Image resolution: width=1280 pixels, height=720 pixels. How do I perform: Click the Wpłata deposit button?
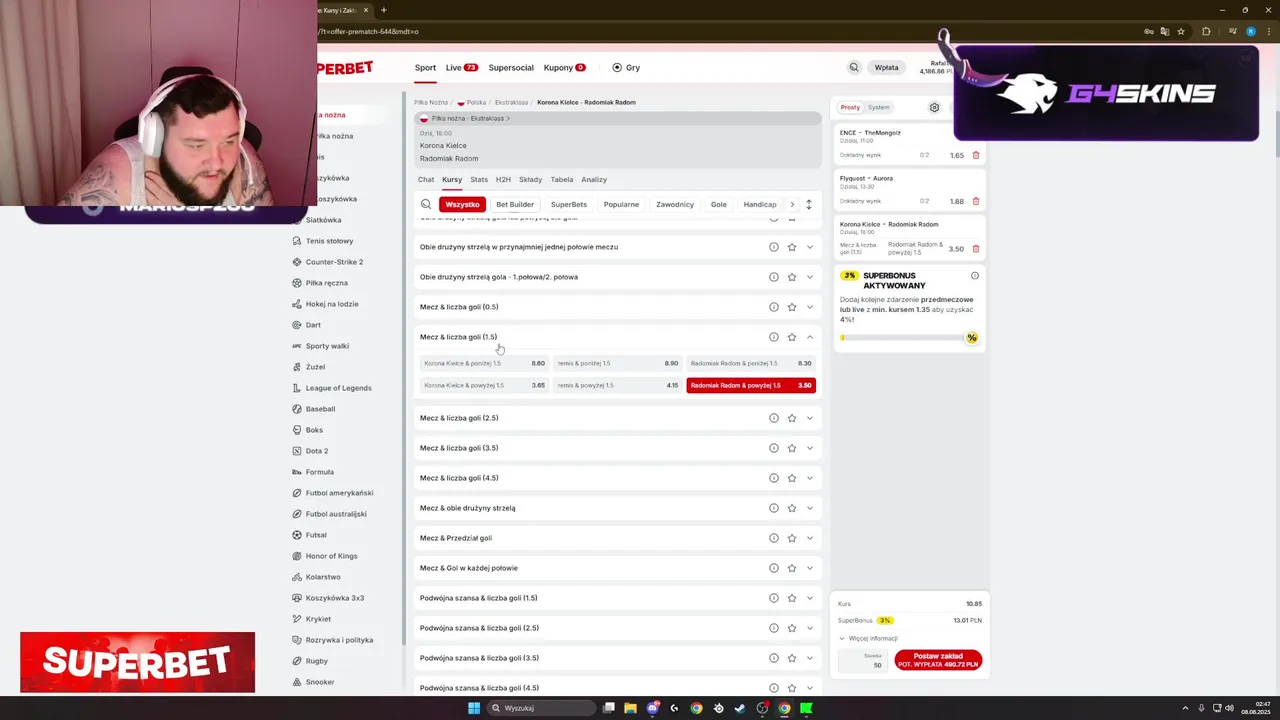point(886,67)
